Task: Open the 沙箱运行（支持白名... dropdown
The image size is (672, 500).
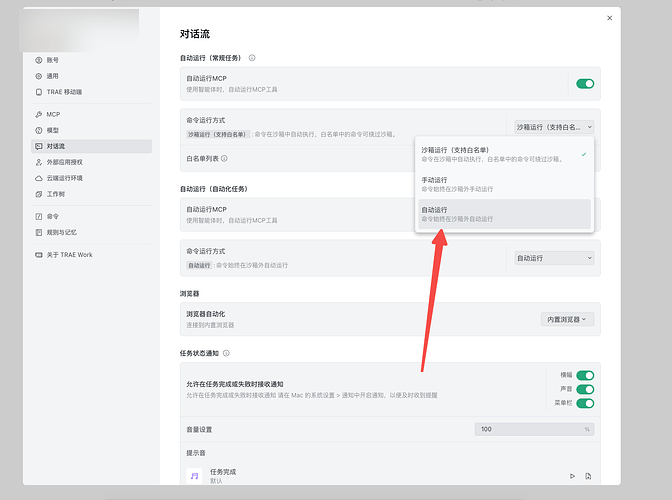Action: coord(554,127)
